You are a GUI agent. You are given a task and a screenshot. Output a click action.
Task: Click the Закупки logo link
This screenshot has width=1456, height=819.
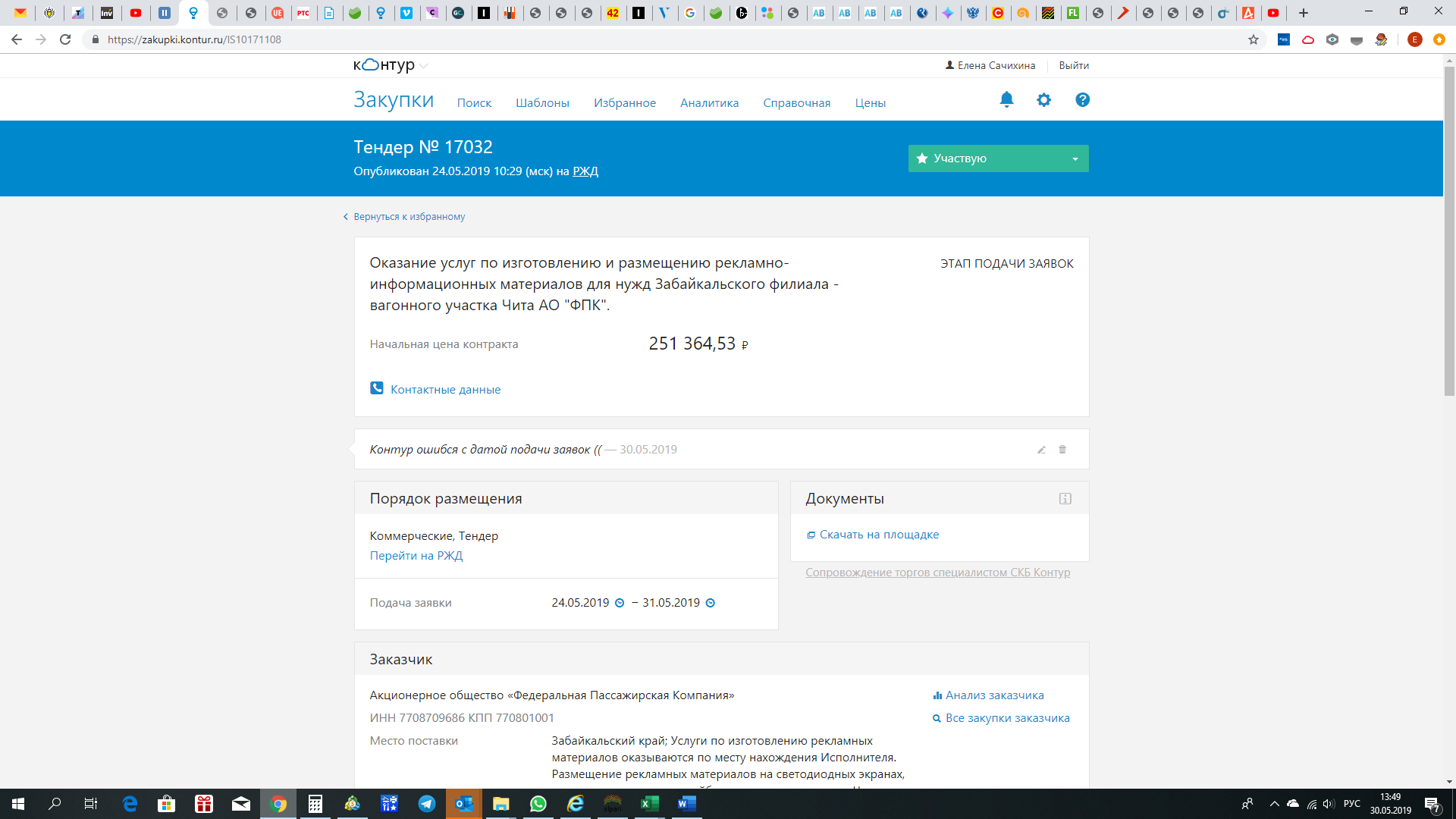tap(394, 100)
